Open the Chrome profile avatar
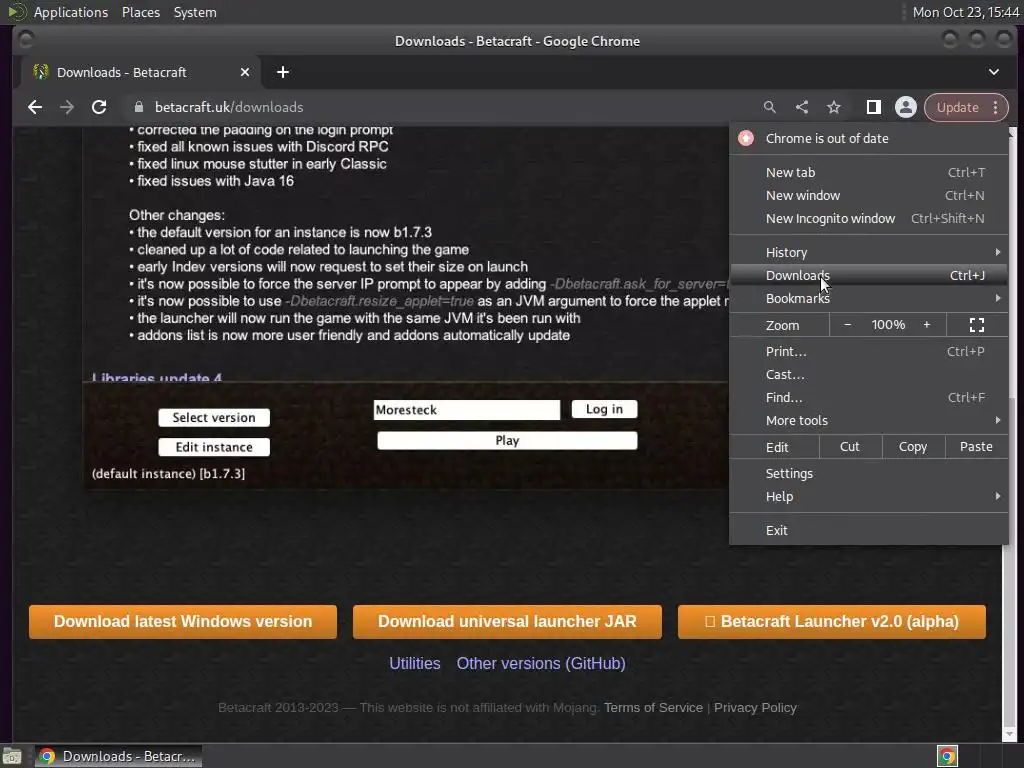Viewport: 1024px width, 768px height. (x=906, y=107)
